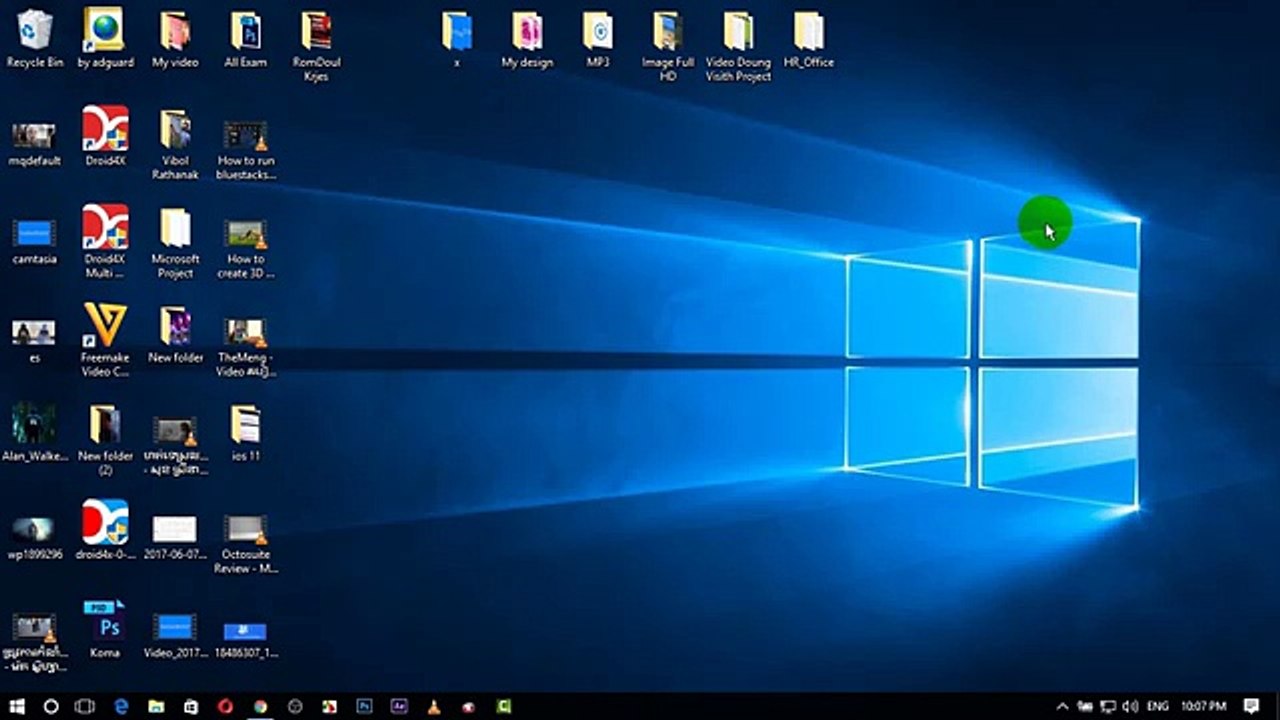The image size is (1280, 720).
Task: Check the battery status tray icon
Action: coord(1085,706)
